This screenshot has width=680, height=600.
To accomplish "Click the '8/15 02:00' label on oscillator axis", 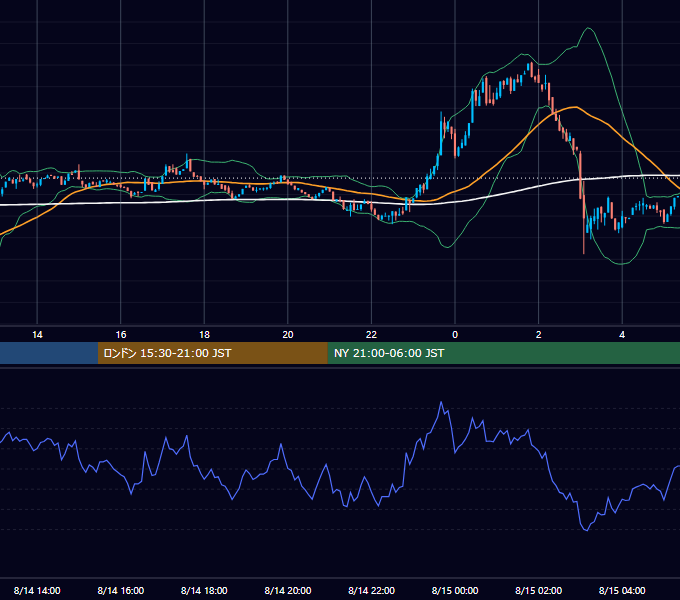I will point(539,590).
